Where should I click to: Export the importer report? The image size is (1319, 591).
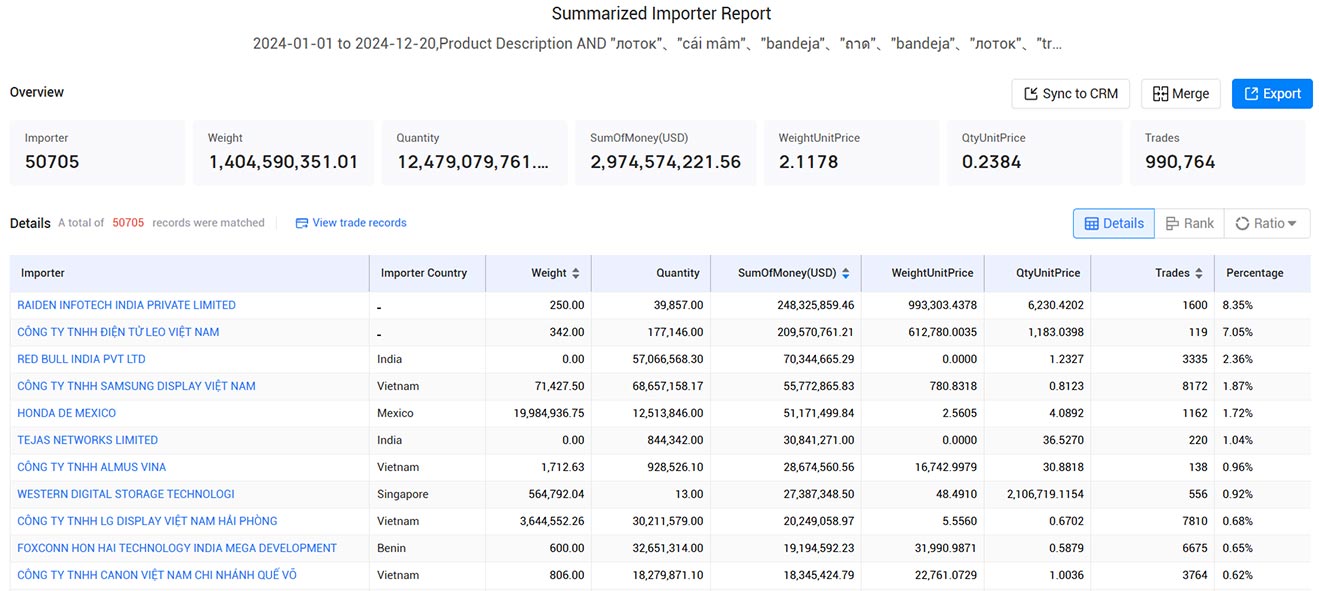(1272, 94)
